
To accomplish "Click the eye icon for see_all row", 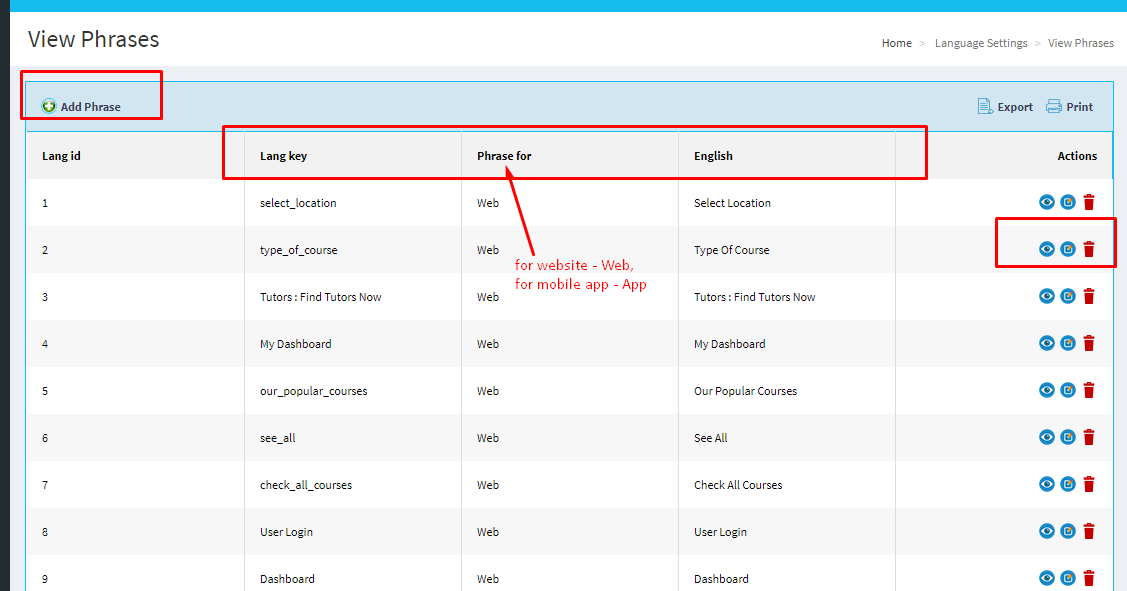I will click(1047, 437).
